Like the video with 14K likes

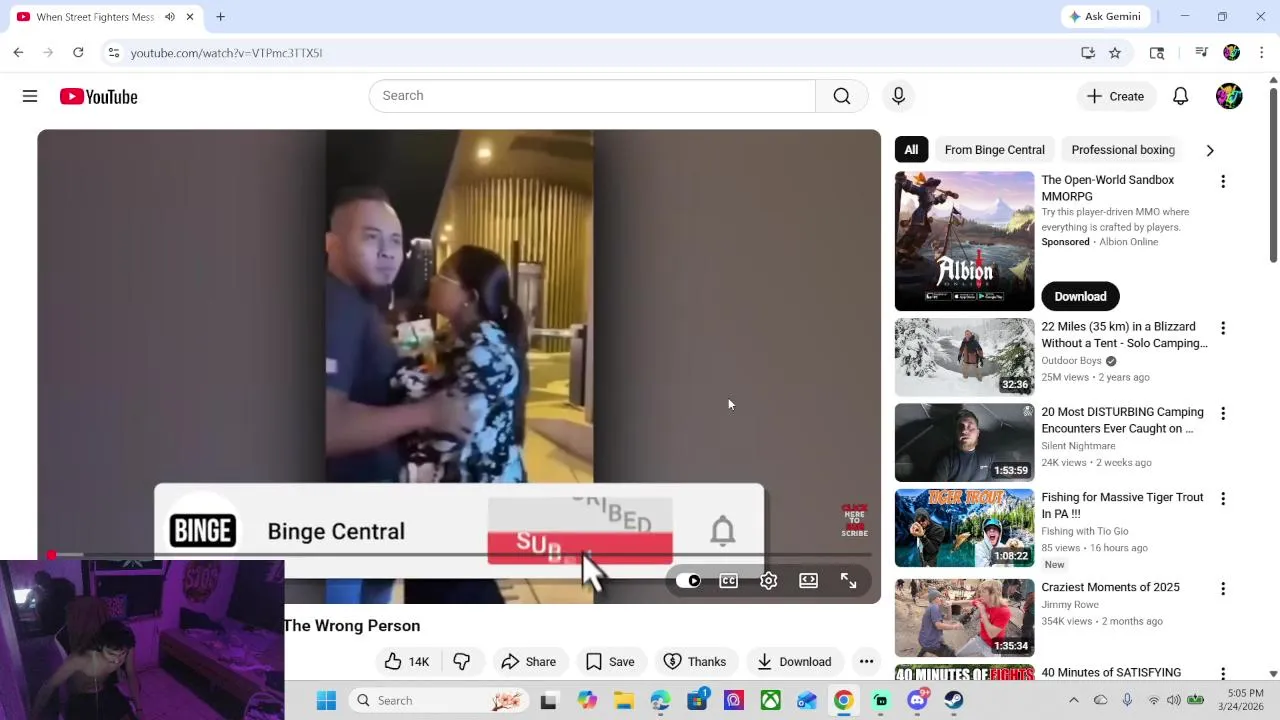(407, 661)
